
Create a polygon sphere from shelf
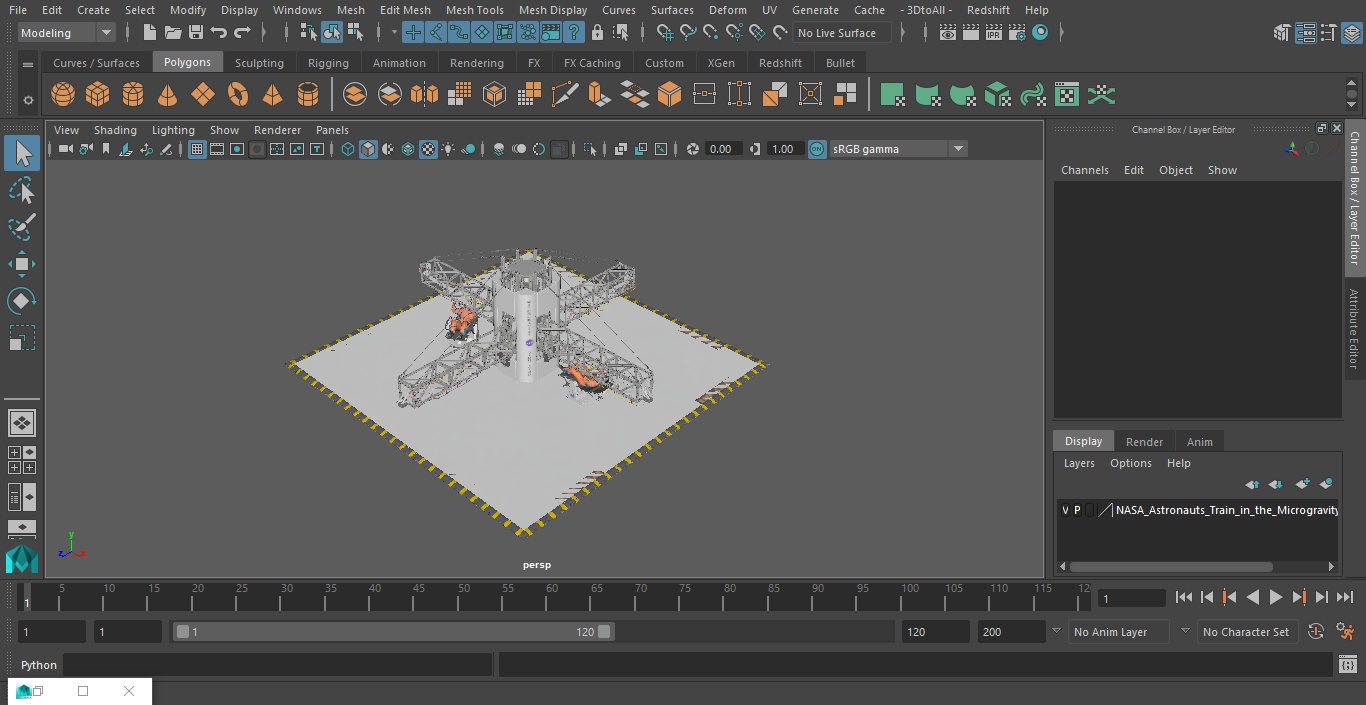(63, 95)
